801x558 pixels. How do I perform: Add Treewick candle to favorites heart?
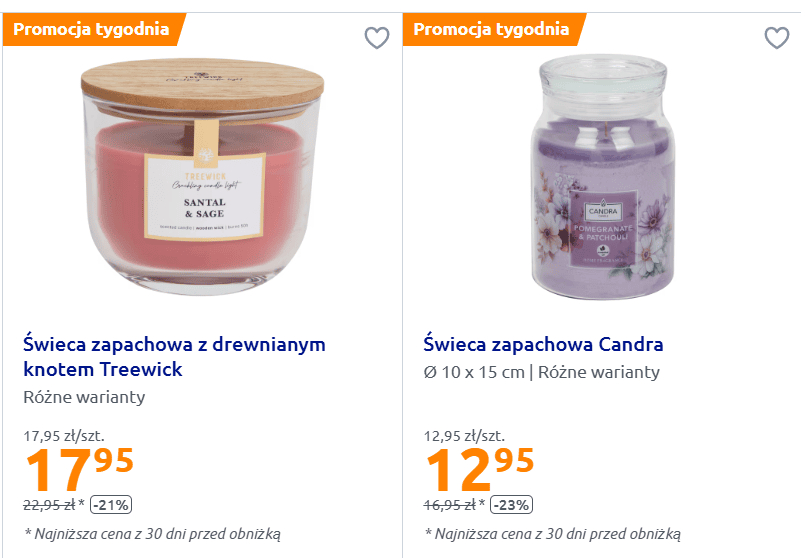coord(376,38)
